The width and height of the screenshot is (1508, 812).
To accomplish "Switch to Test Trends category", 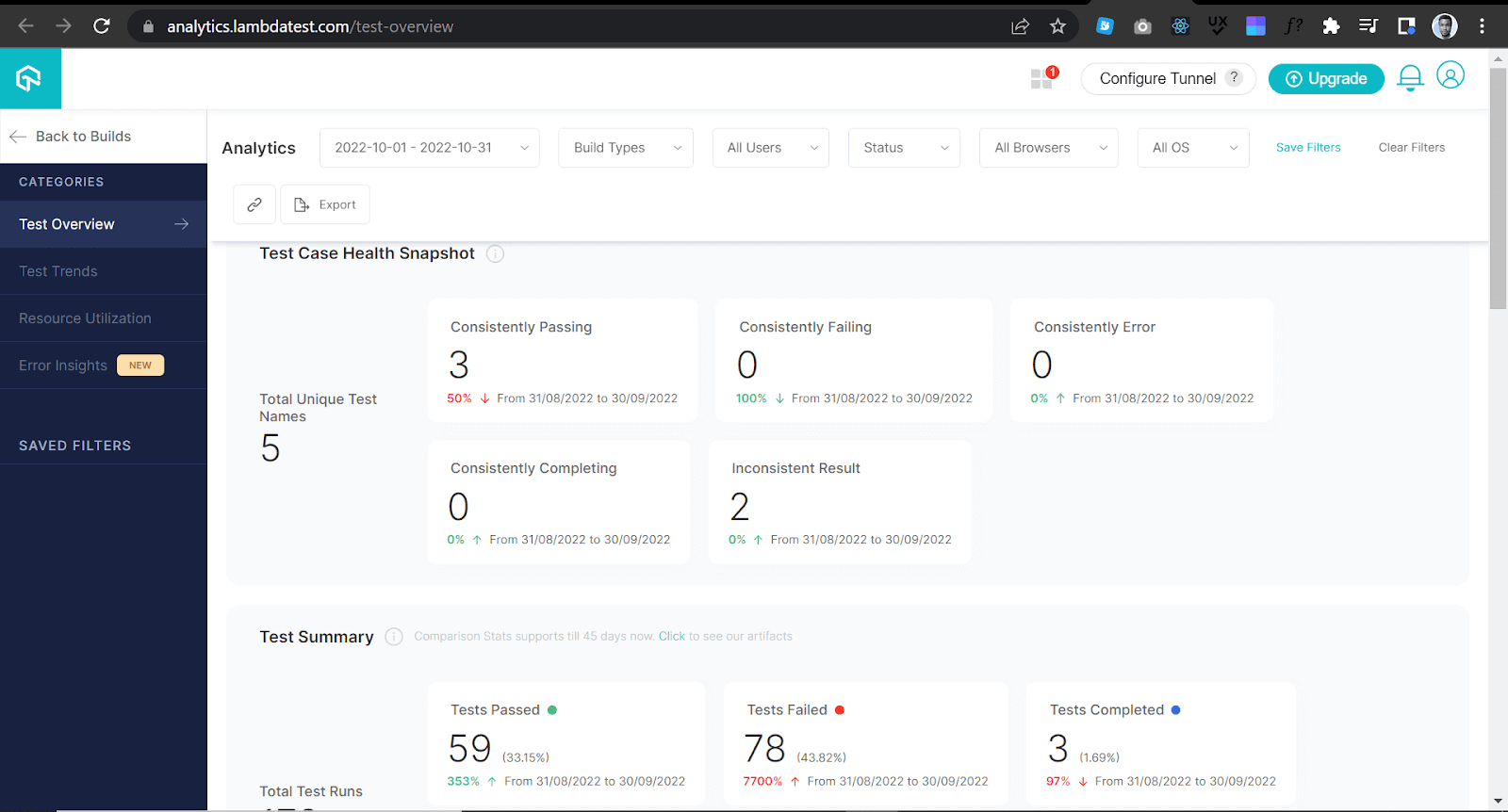I will pyautogui.click(x=58, y=271).
